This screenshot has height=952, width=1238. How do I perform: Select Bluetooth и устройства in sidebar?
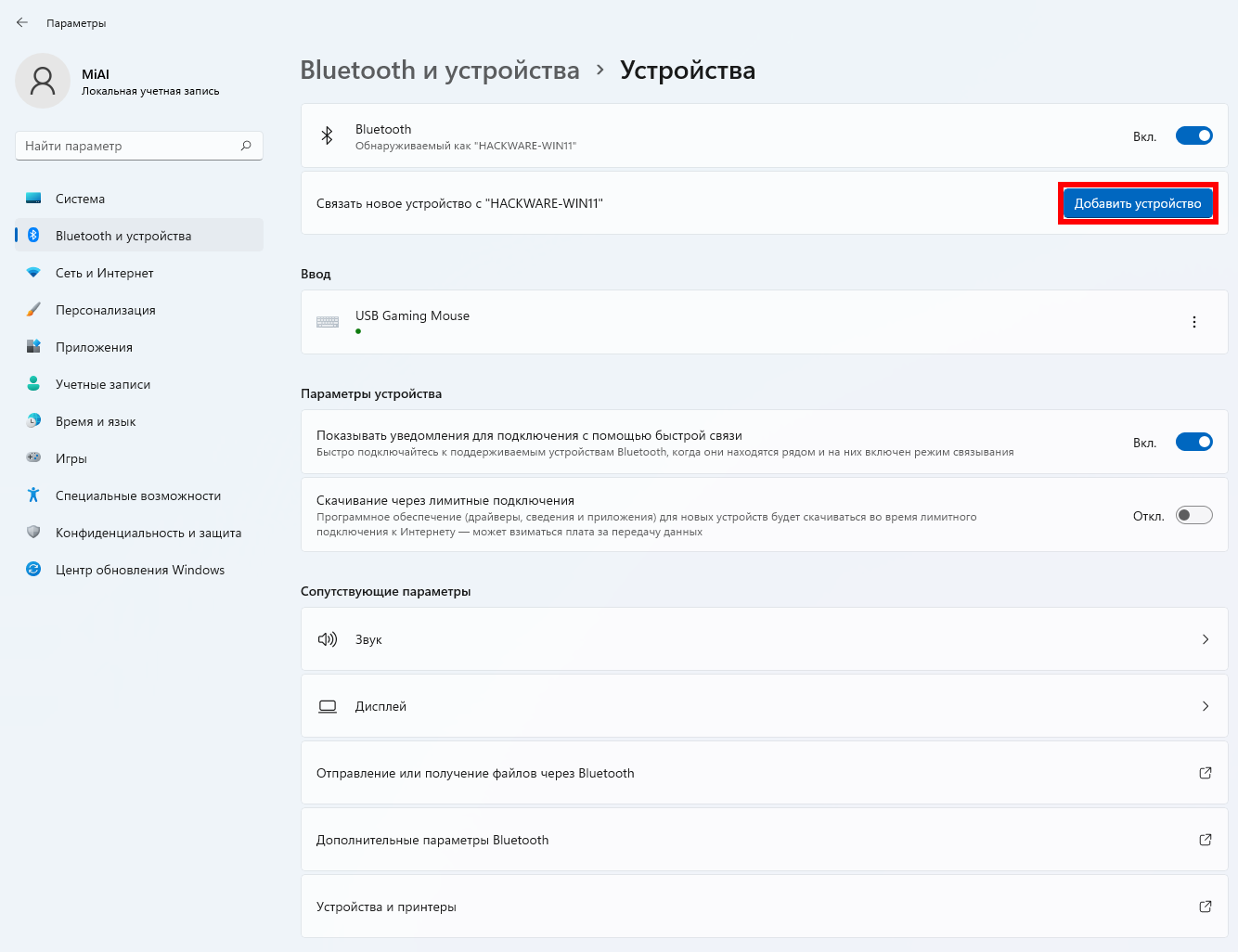139,236
